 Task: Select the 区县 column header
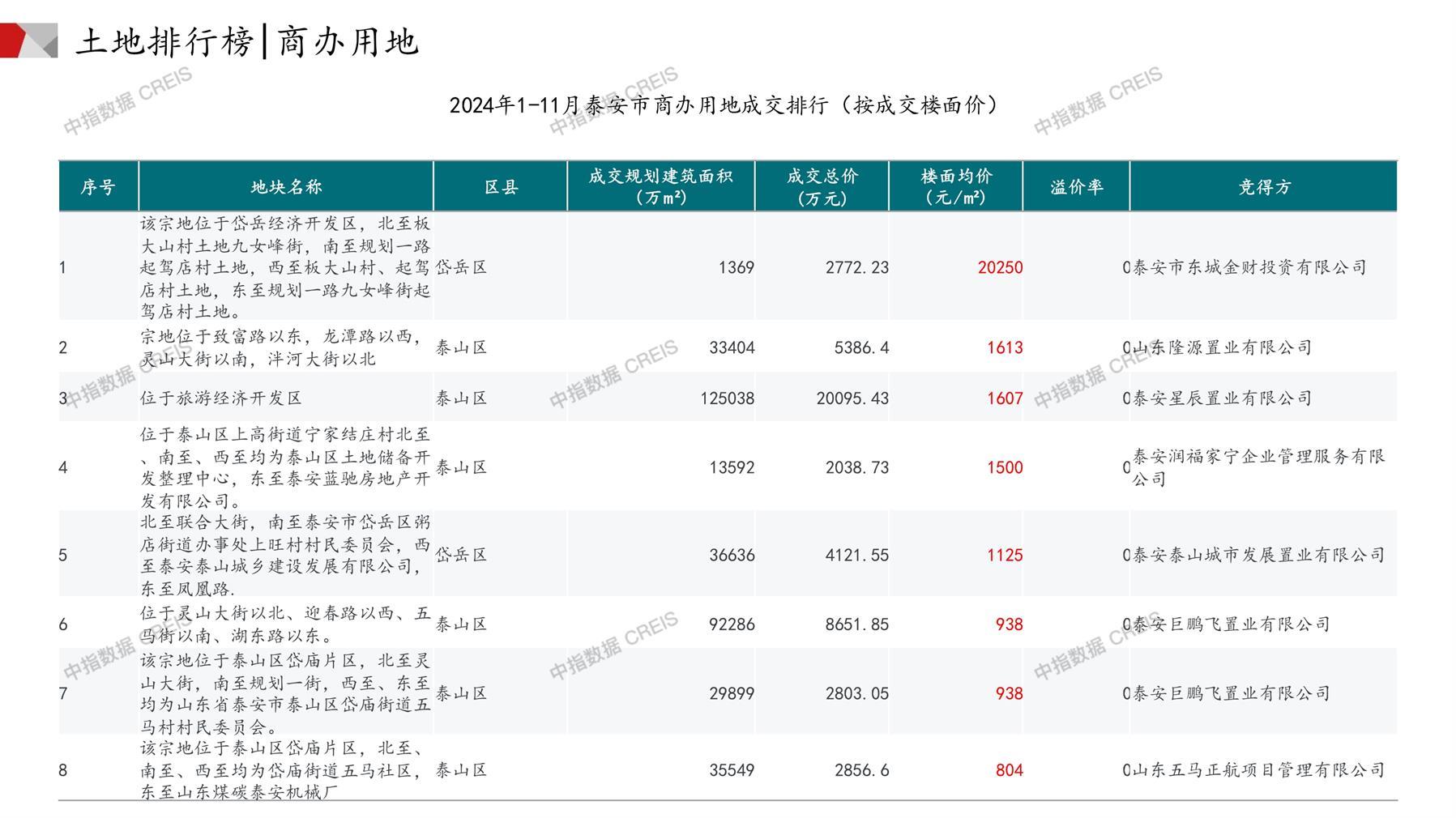tap(501, 187)
